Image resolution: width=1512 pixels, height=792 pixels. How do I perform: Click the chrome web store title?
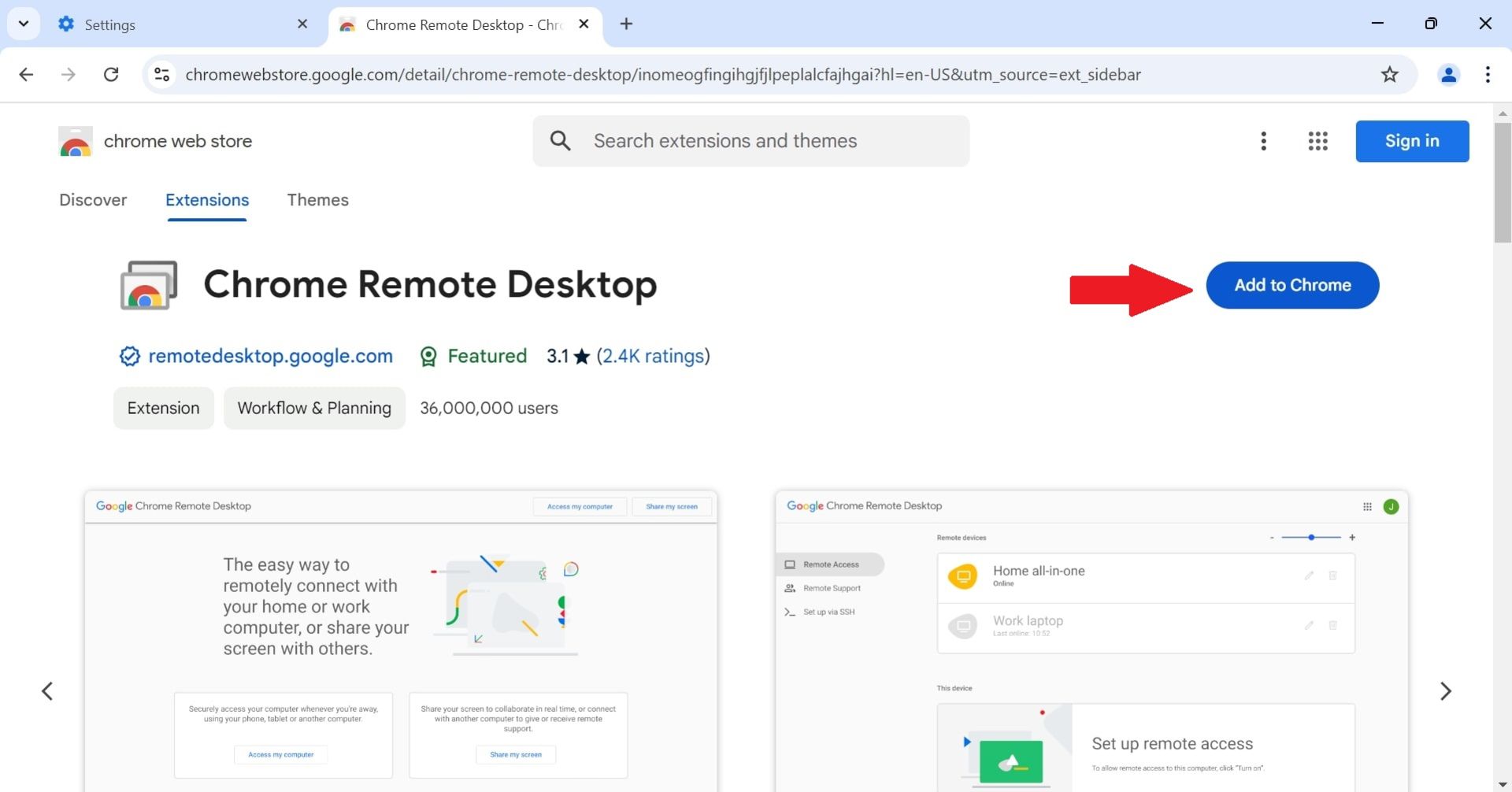(178, 142)
